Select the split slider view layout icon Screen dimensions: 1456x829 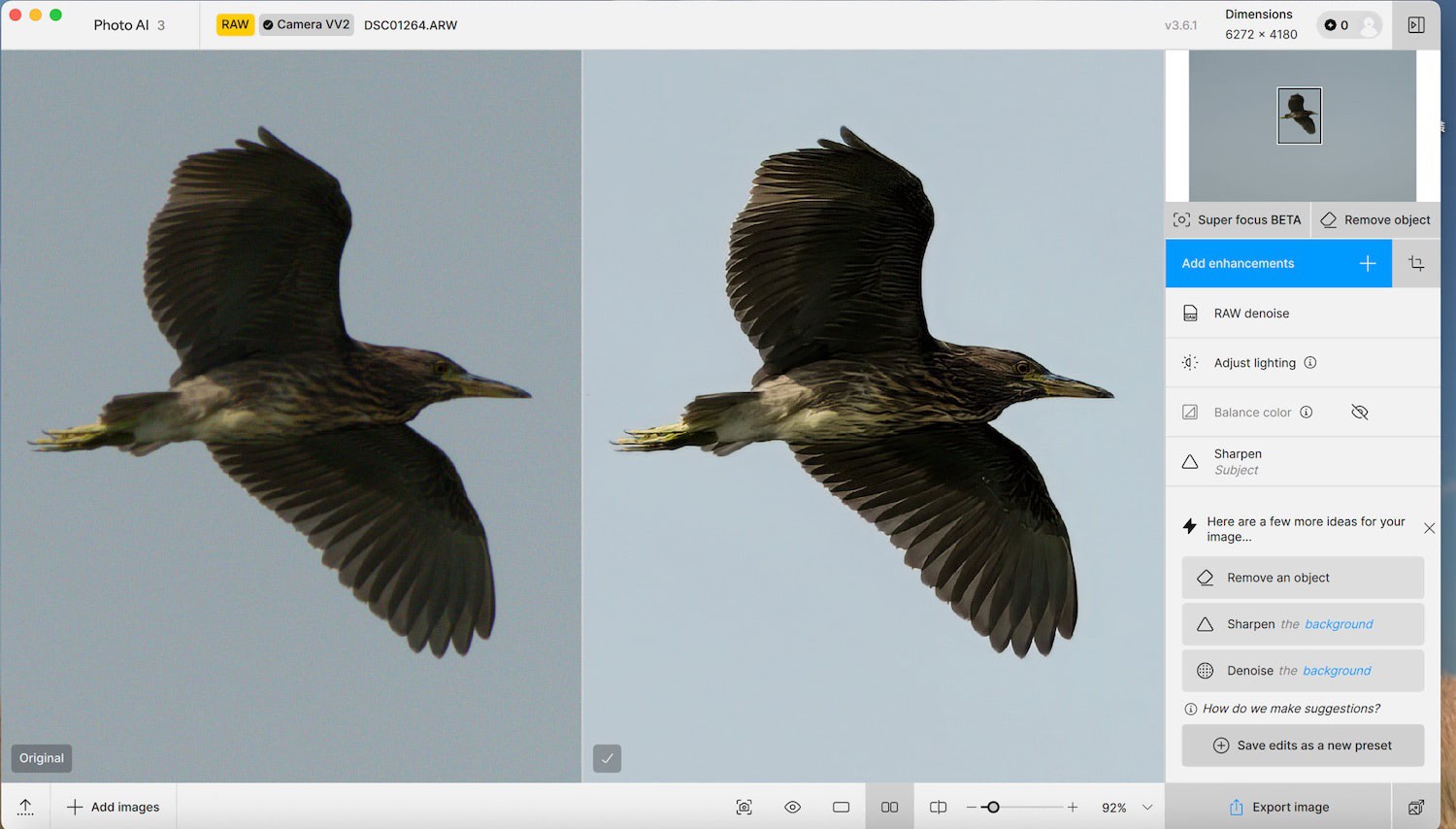pos(938,807)
